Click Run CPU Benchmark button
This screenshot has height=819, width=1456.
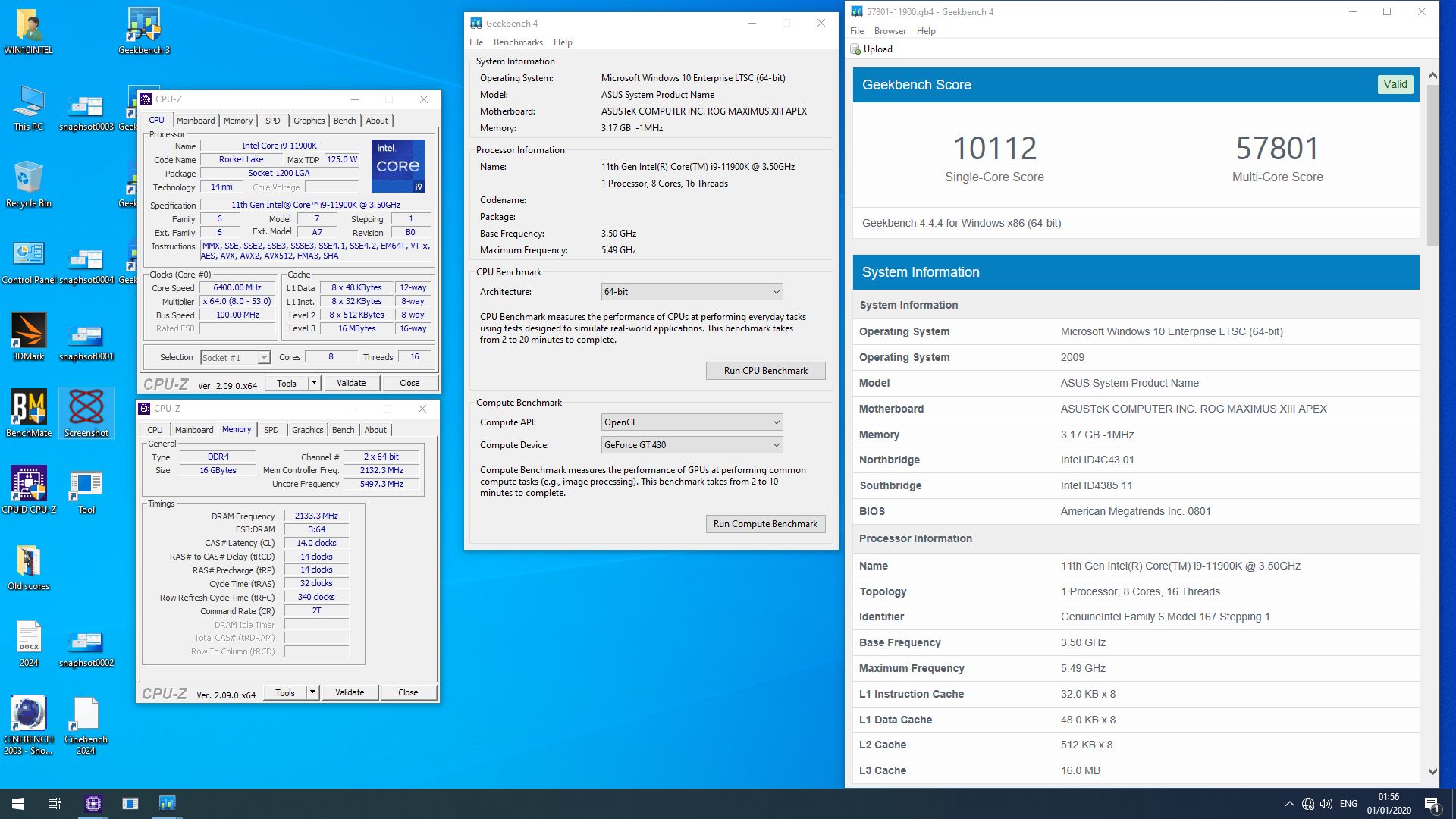(765, 371)
